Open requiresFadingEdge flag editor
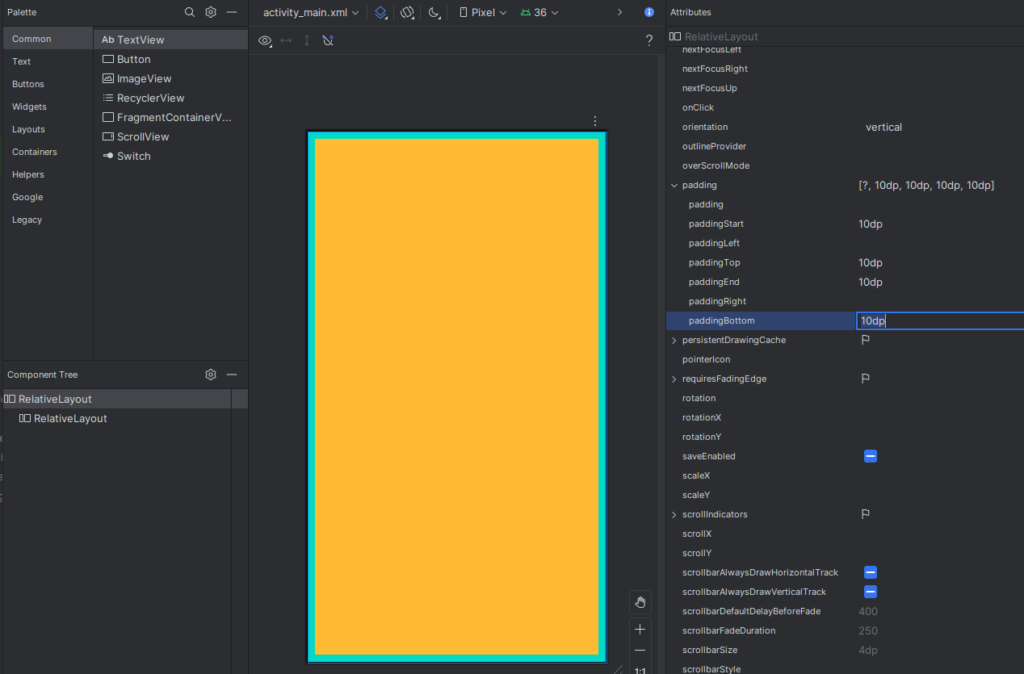 pyautogui.click(x=865, y=379)
